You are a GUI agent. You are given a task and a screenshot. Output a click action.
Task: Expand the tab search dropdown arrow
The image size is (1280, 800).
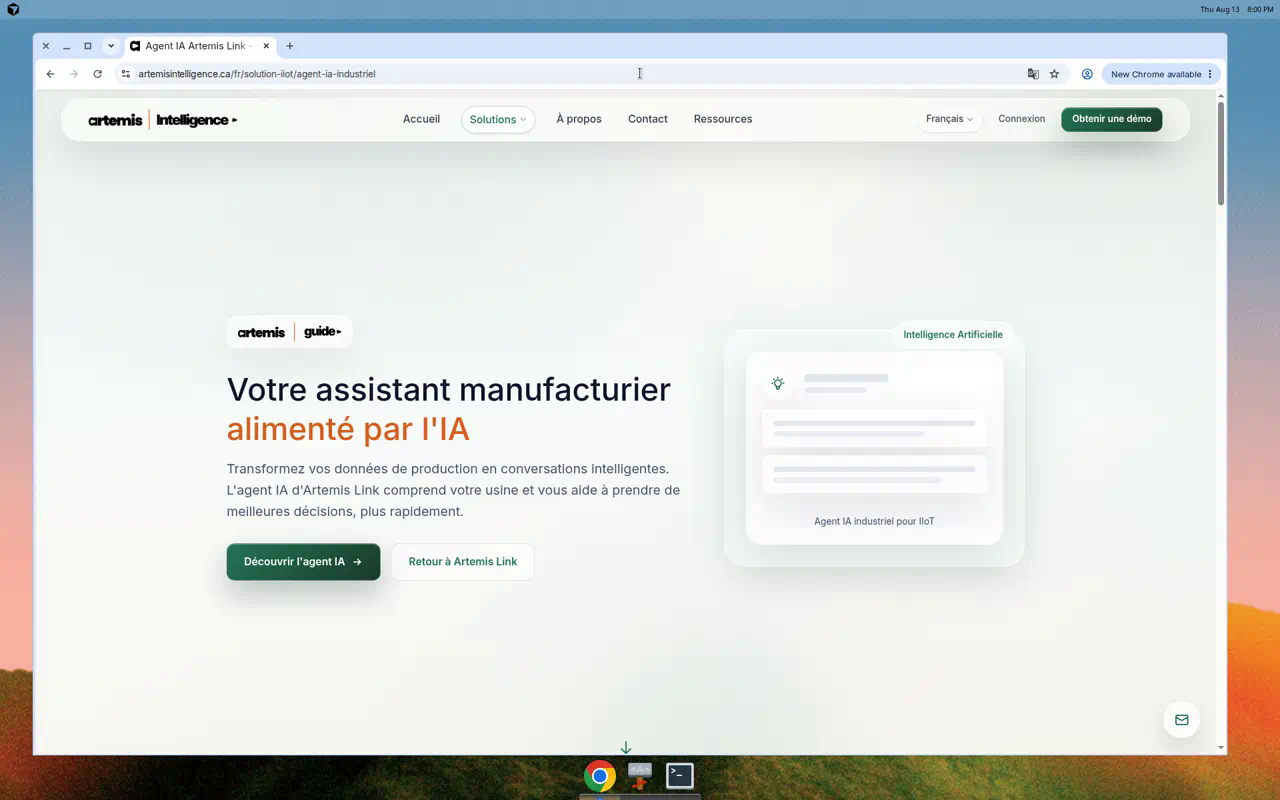111,46
